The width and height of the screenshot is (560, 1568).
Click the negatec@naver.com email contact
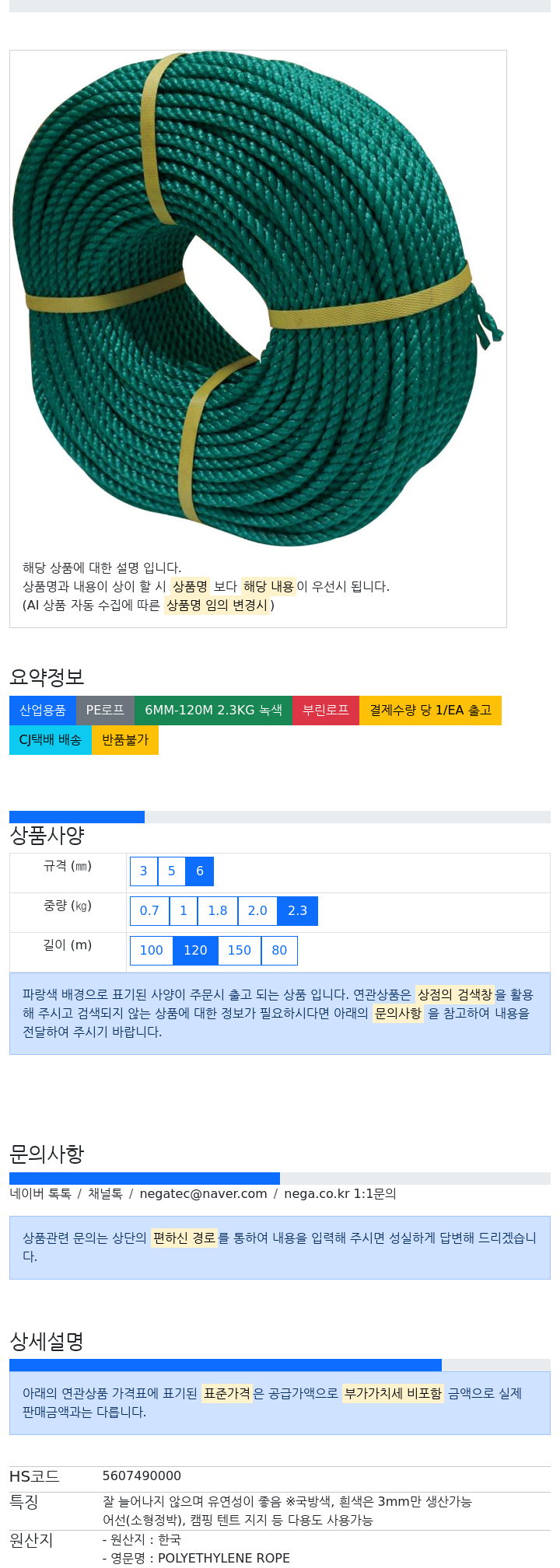203,1194
